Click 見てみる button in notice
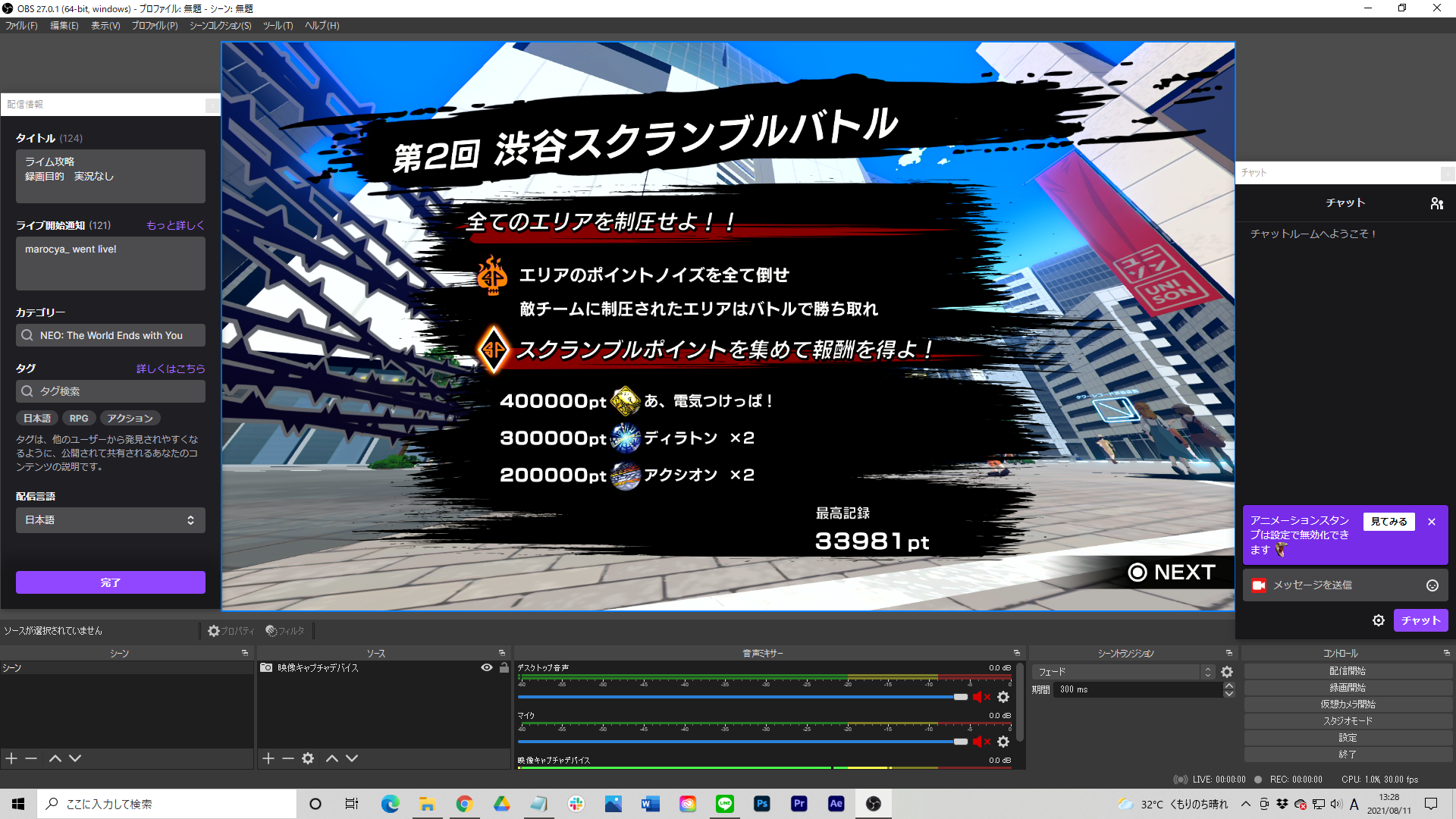 coord(1389,522)
